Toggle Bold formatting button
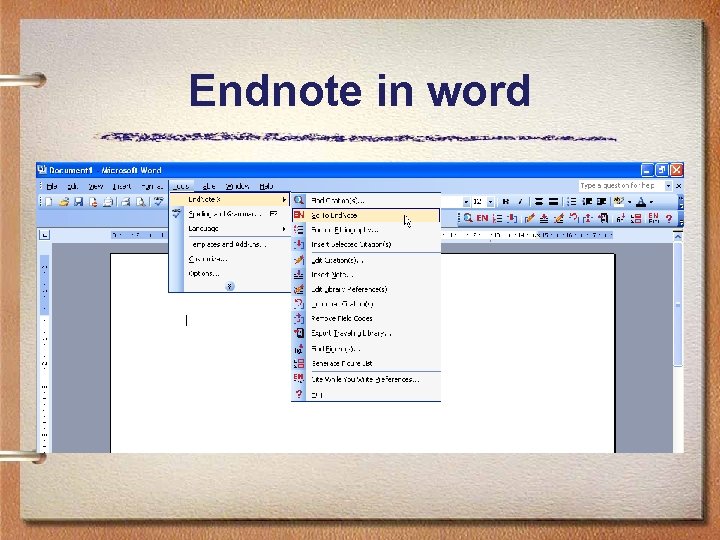The width and height of the screenshot is (720, 540). pos(506,202)
